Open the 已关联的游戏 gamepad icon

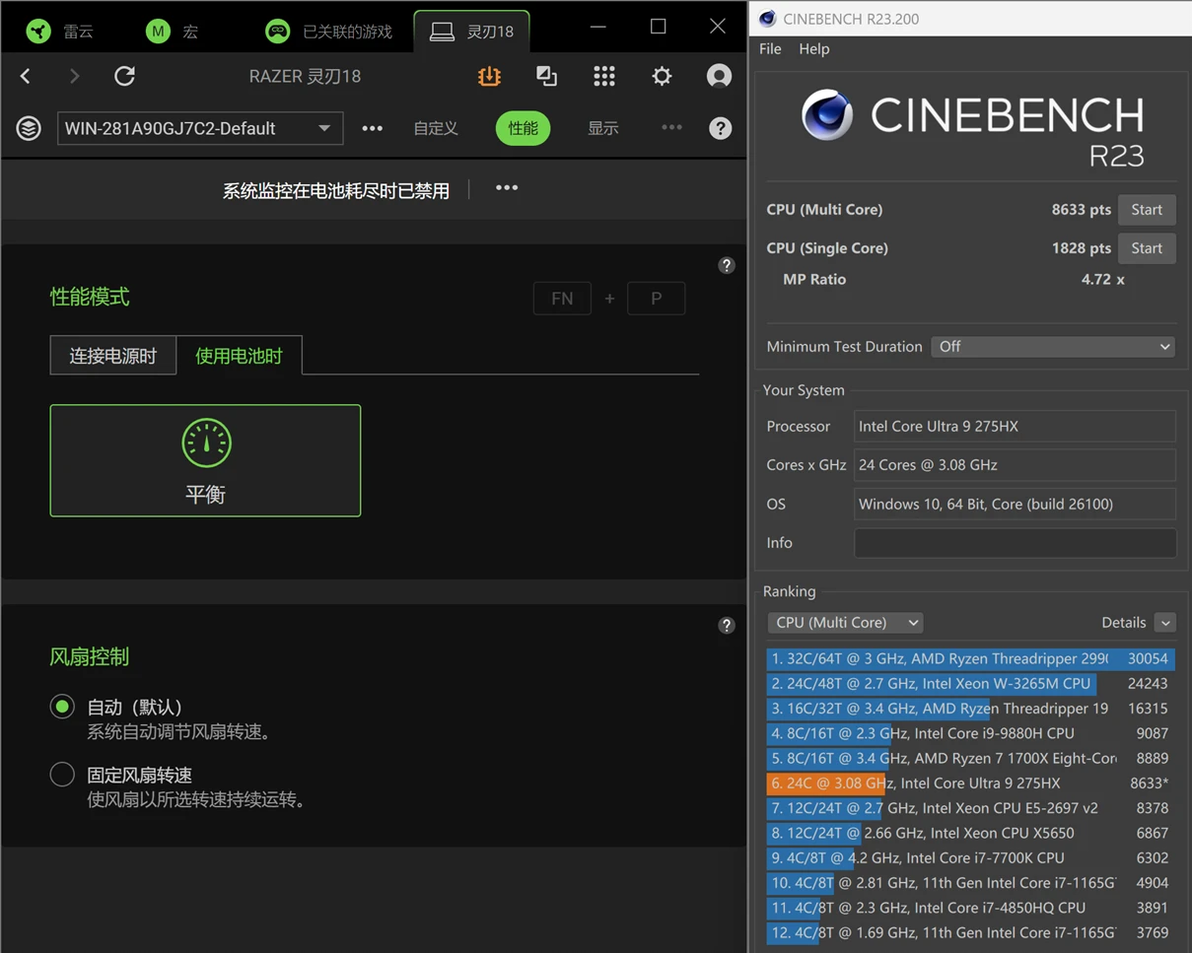coord(277,31)
